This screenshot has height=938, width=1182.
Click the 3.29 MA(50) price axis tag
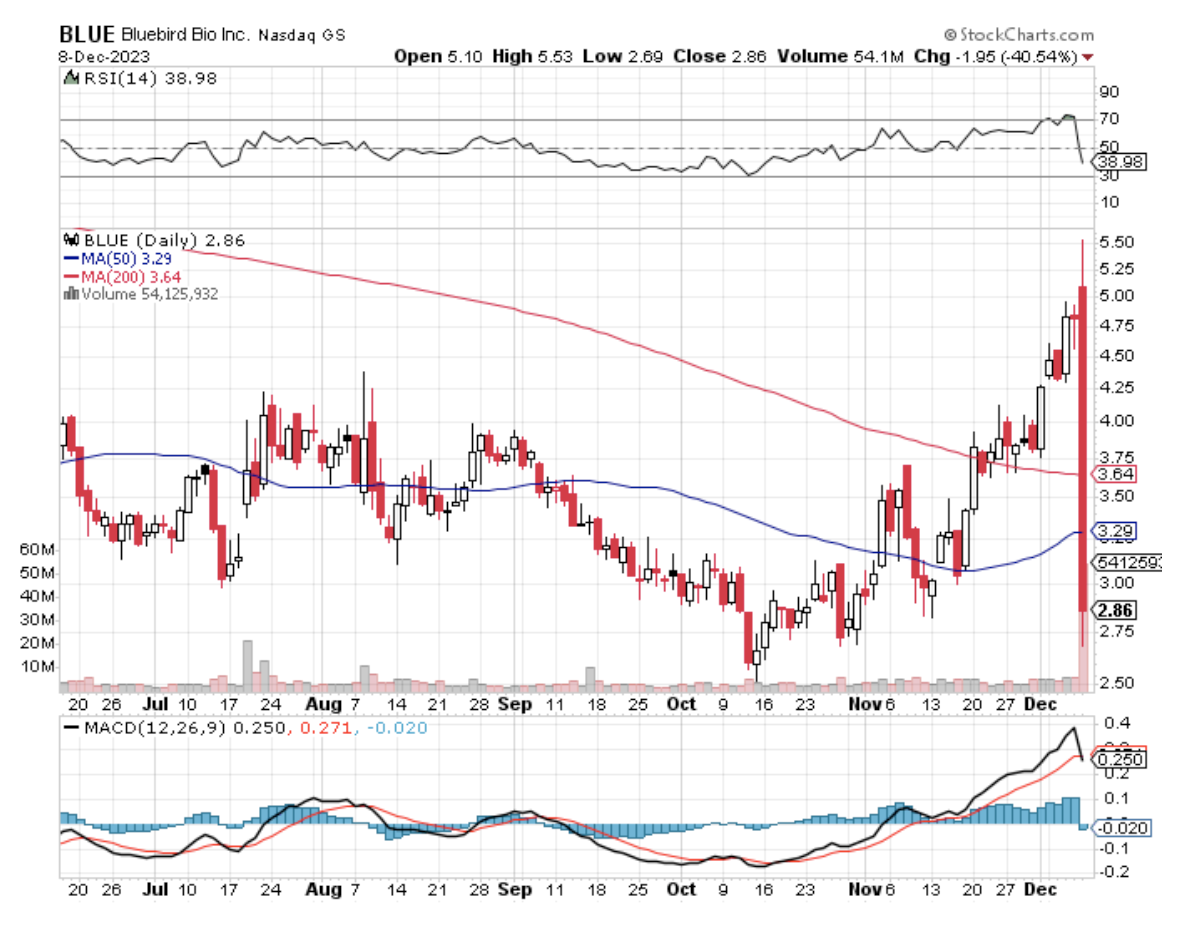[x=1116, y=530]
